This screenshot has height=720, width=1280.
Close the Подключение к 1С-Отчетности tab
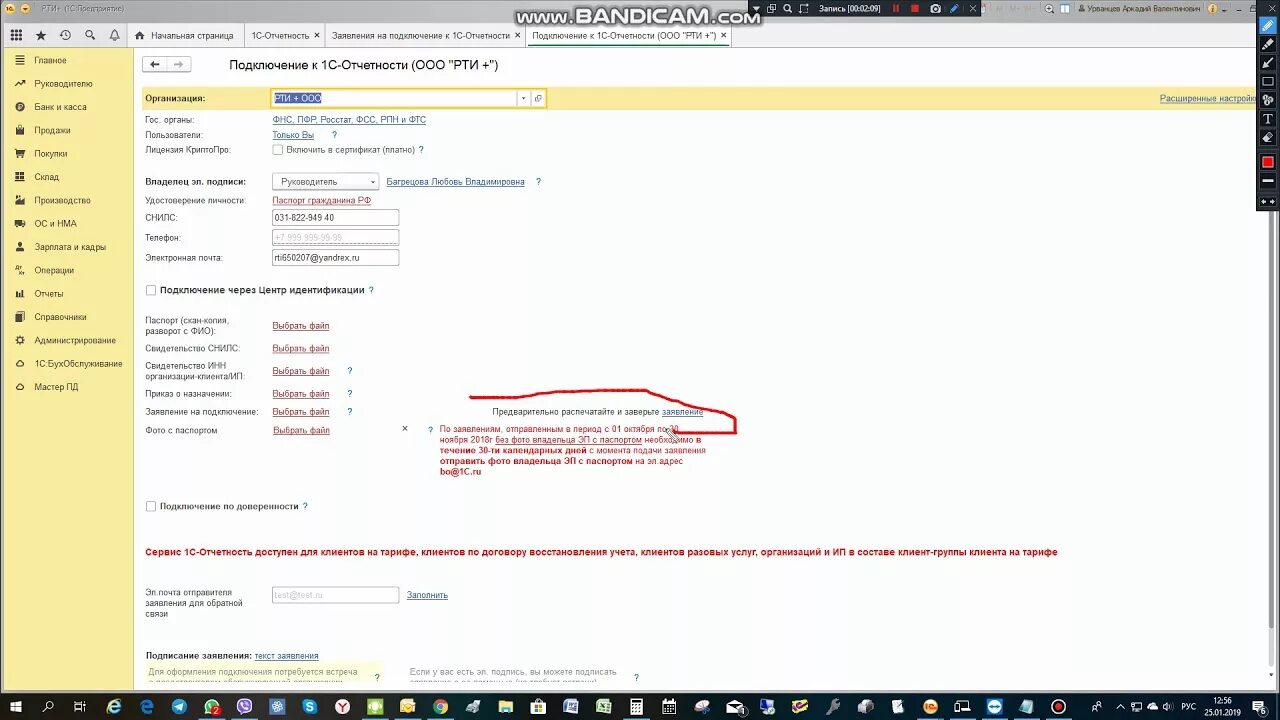point(724,35)
